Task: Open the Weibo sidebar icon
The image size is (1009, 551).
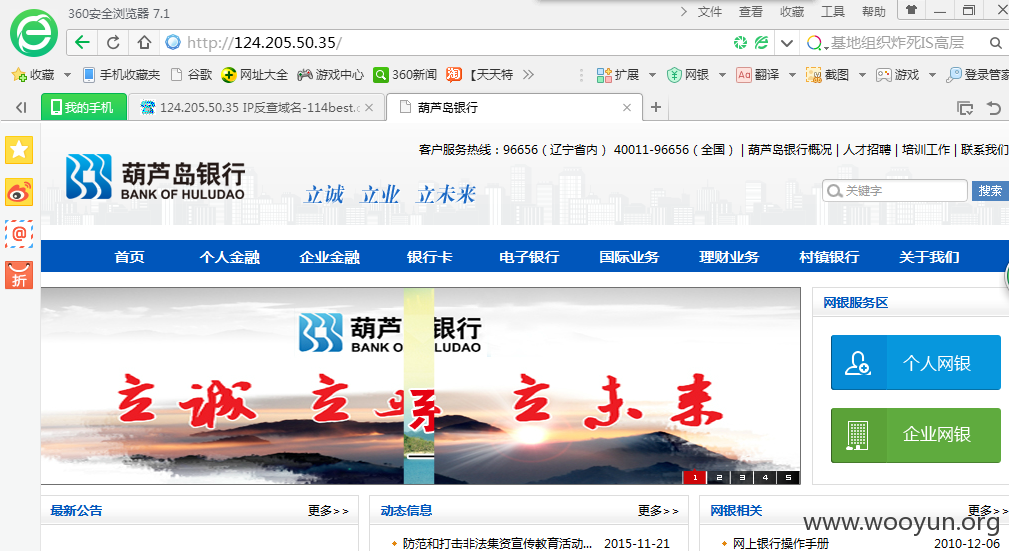Action: 19,192
